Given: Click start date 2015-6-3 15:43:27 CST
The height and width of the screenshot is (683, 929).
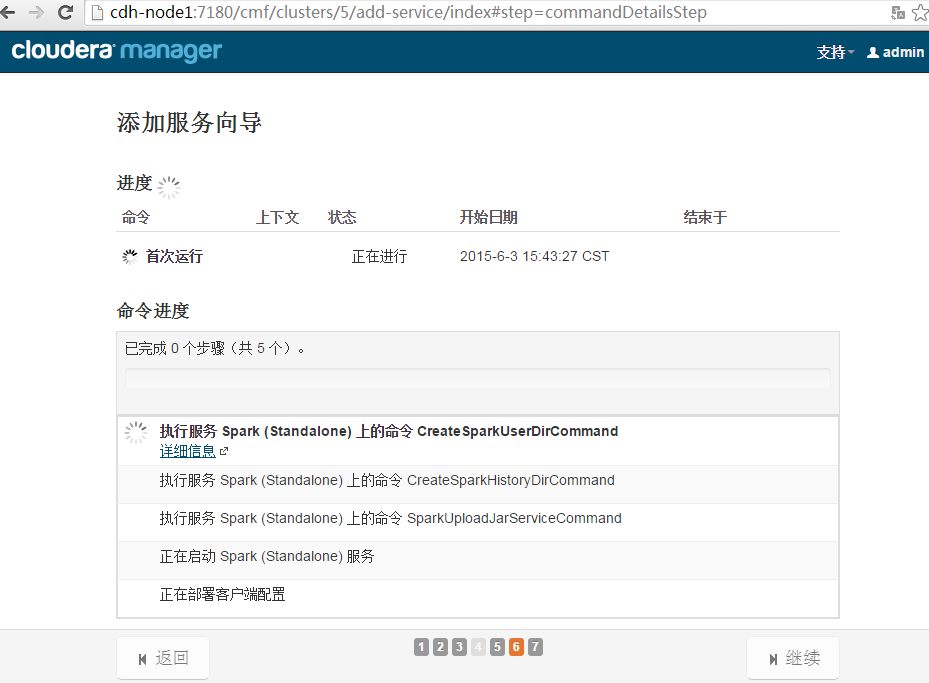Looking at the screenshot, I should pos(534,256).
